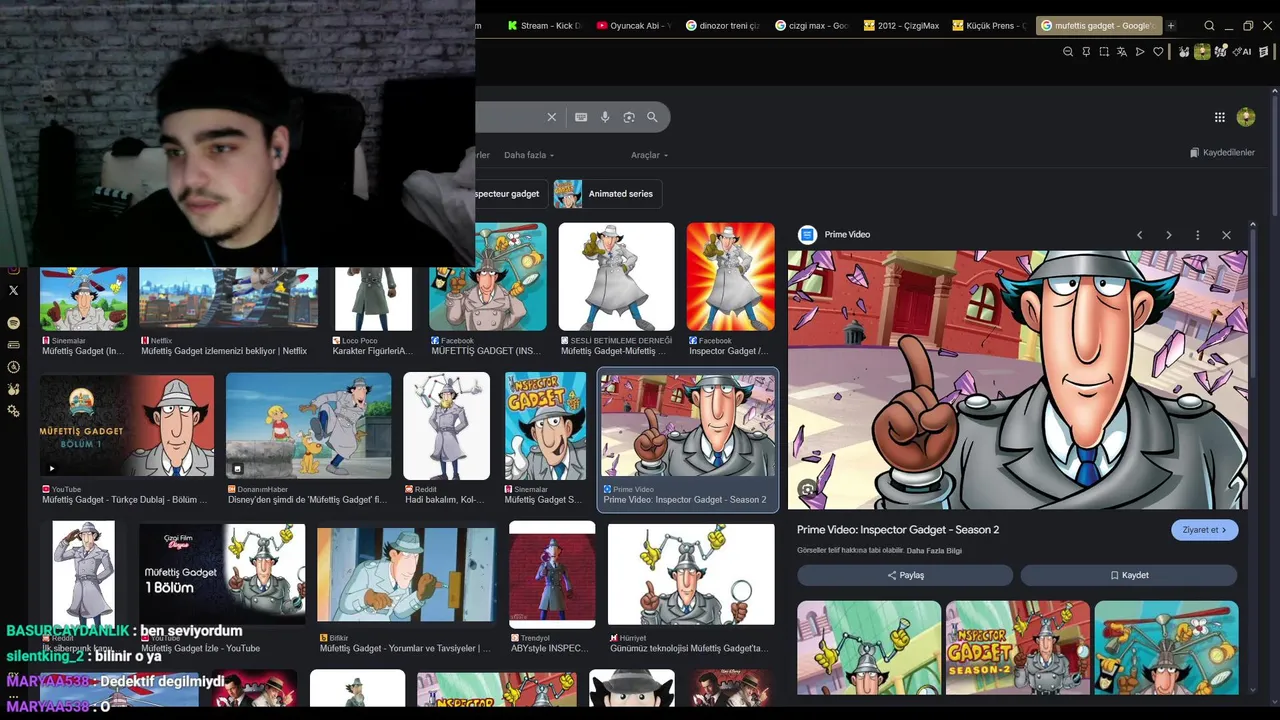The width and height of the screenshot is (1280, 720).
Task: Open Kaydedilenler saved items
Action: click(1222, 153)
